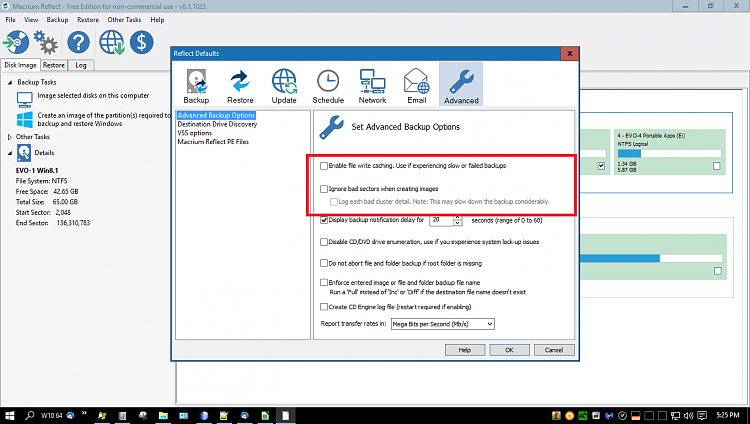Click the Malwarebytes tray icon
750x424 pixels.
pos(609,415)
